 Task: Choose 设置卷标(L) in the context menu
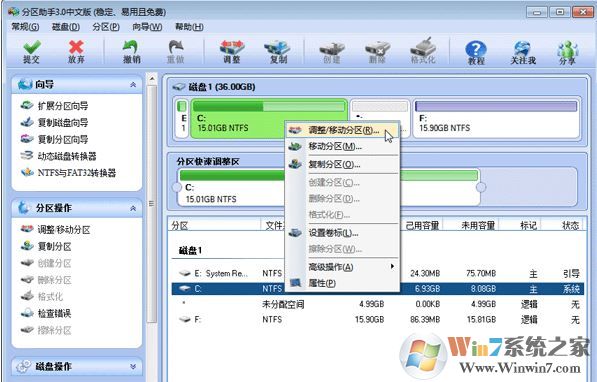click(x=342, y=233)
